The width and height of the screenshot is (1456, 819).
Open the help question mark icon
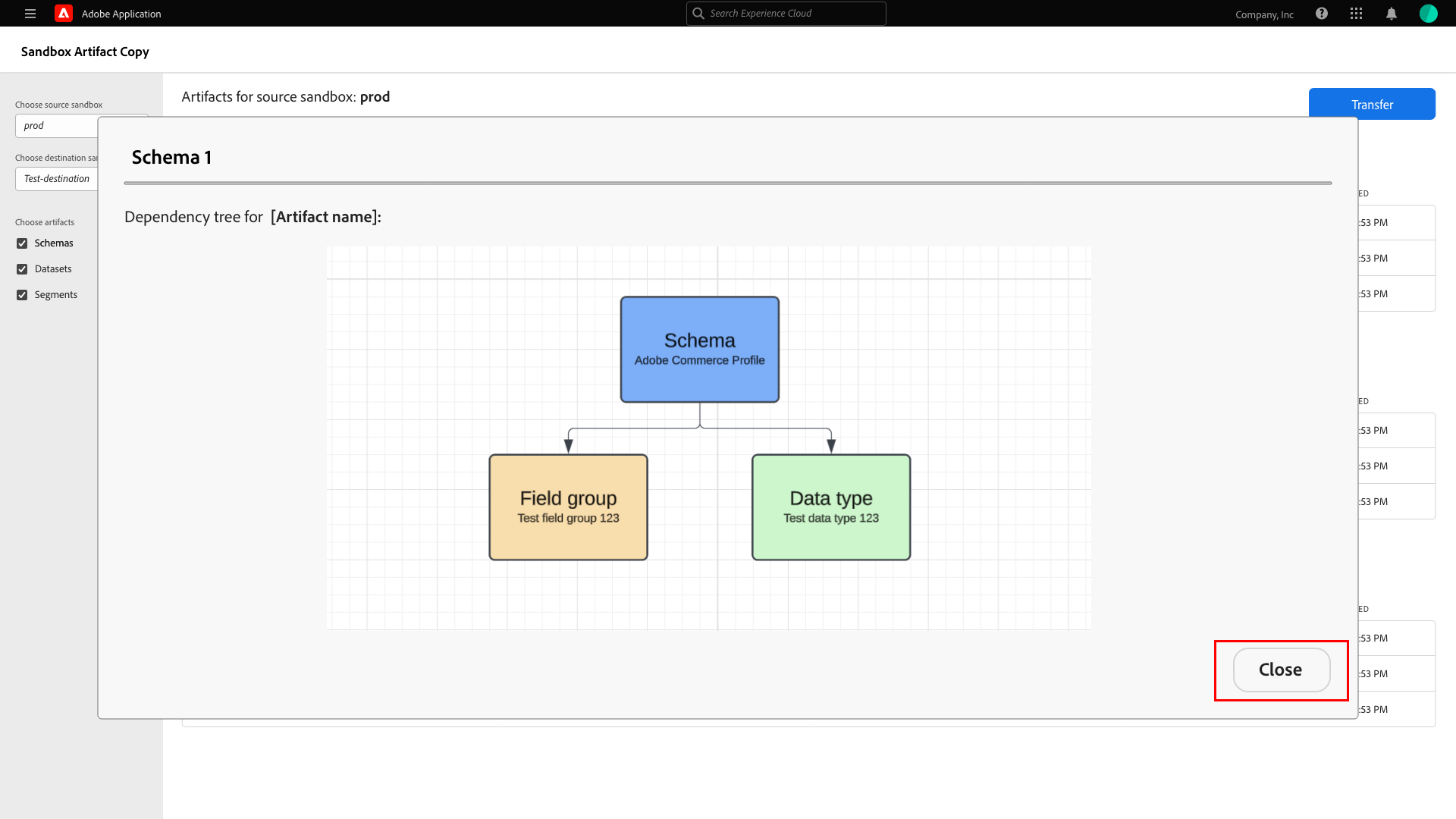coord(1322,14)
